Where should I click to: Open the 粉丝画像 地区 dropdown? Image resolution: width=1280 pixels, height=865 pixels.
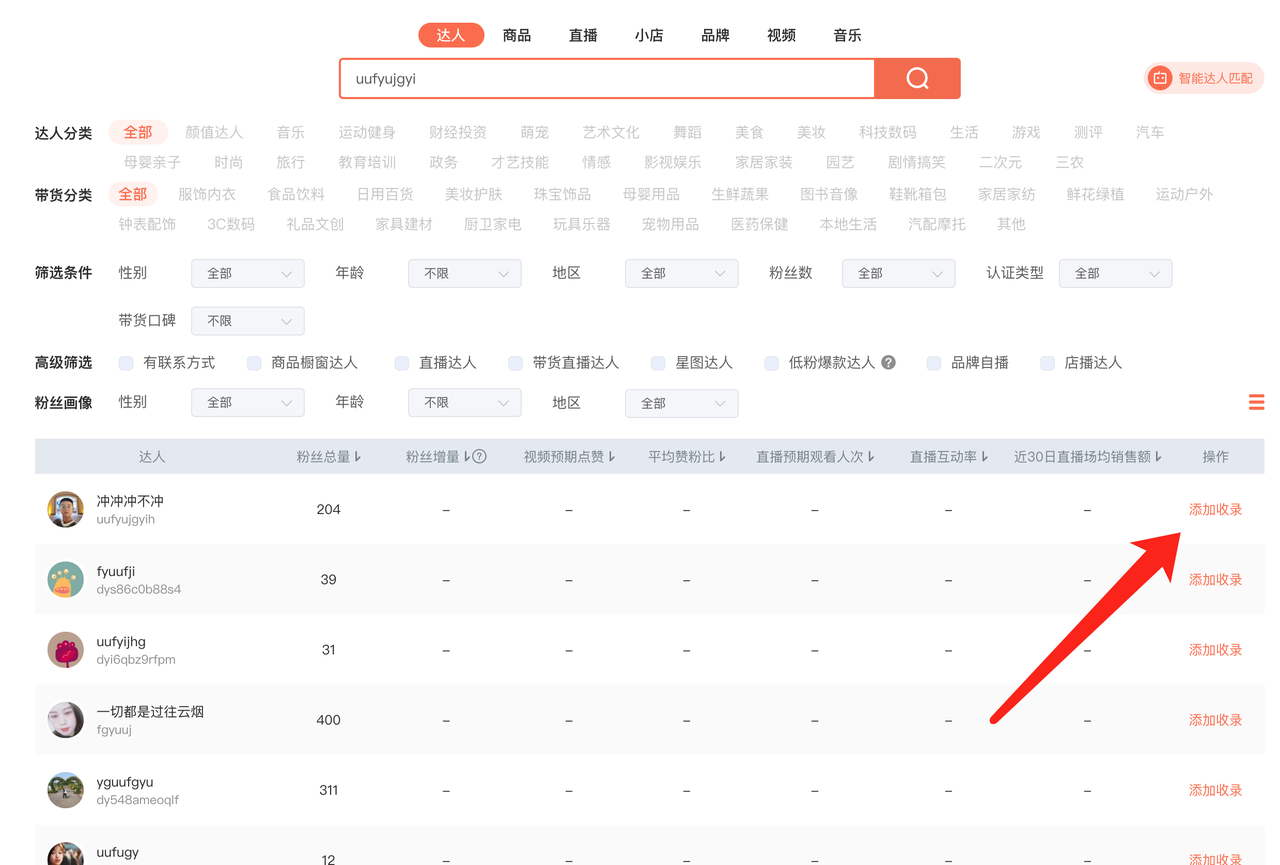pyautogui.click(x=682, y=403)
